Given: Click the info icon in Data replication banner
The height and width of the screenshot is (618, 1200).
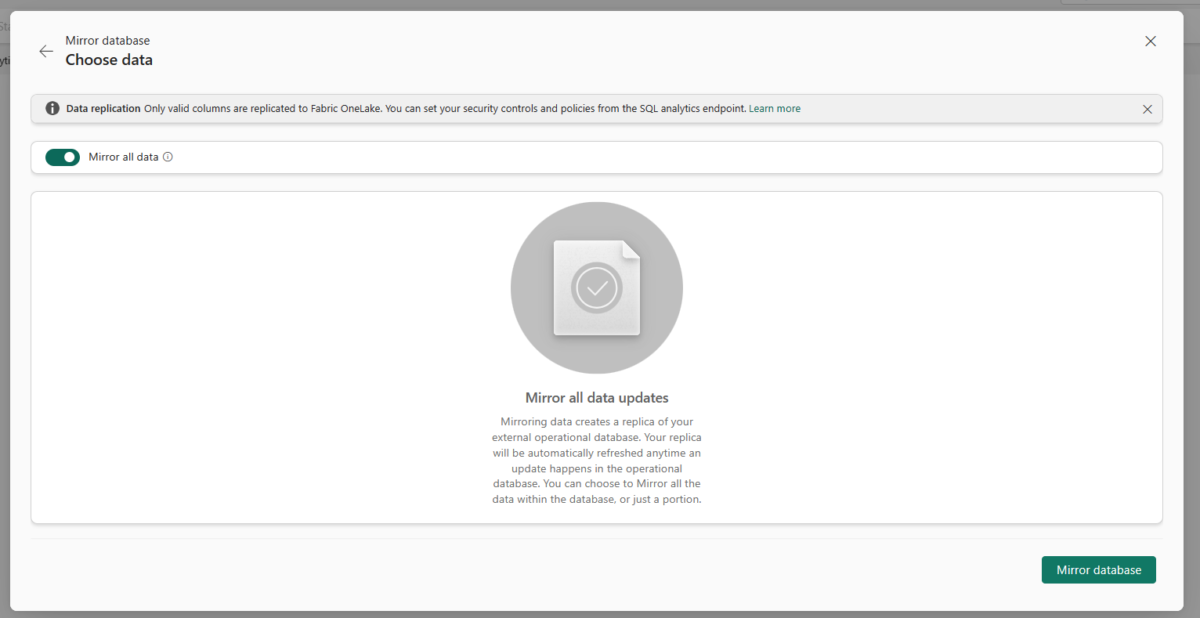Looking at the screenshot, I should tap(52, 109).
